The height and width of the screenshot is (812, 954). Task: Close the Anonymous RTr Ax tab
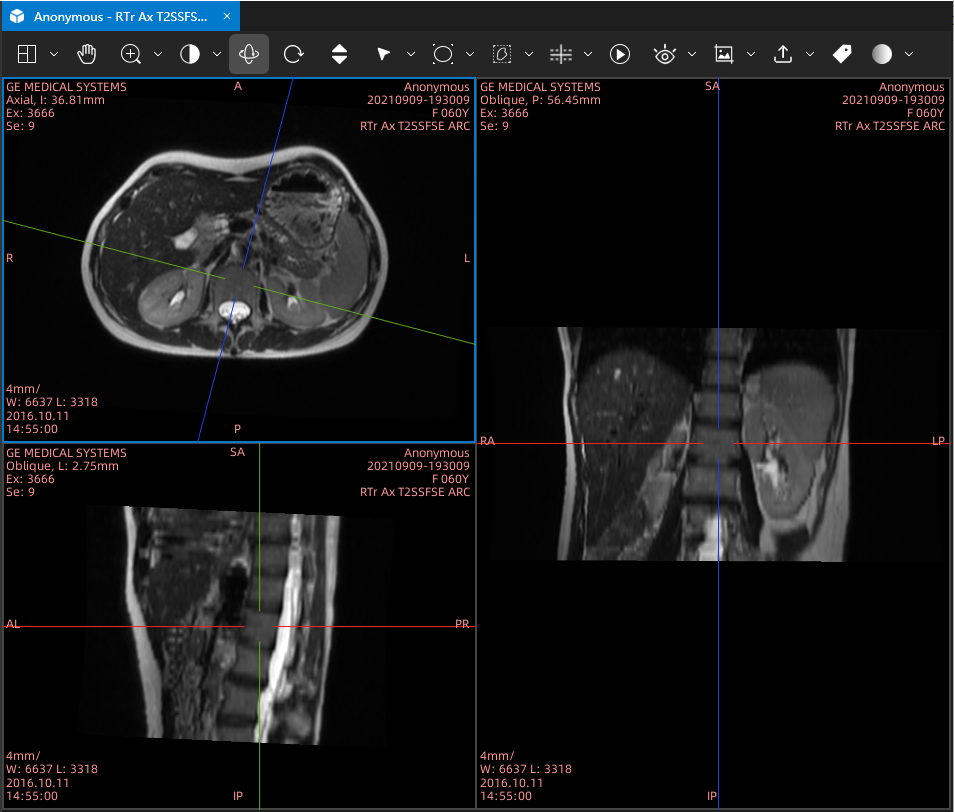227,16
